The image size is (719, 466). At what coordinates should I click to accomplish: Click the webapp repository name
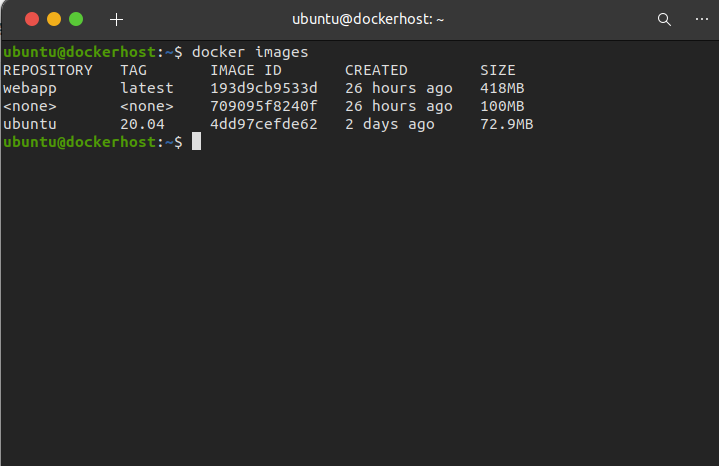click(x=30, y=88)
